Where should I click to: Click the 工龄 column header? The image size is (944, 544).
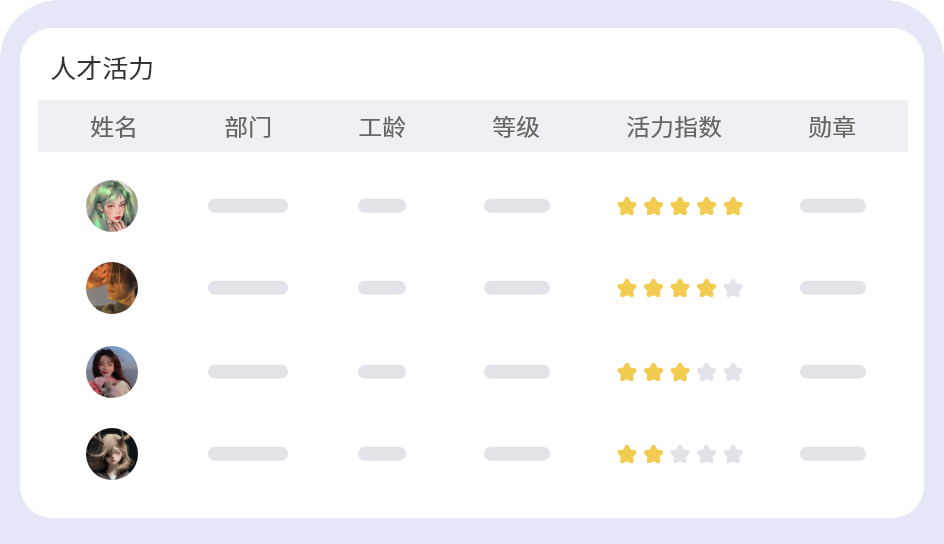(x=382, y=127)
